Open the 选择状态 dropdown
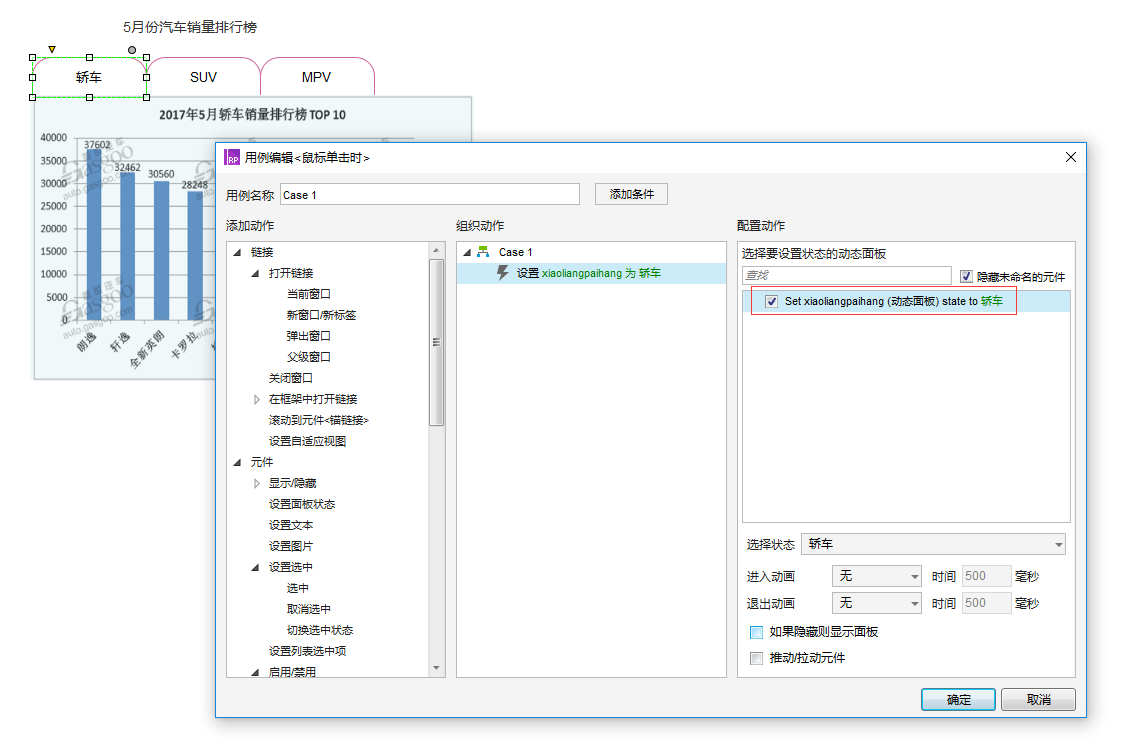Image resolution: width=1130 pixels, height=749 pixels. [x=933, y=544]
